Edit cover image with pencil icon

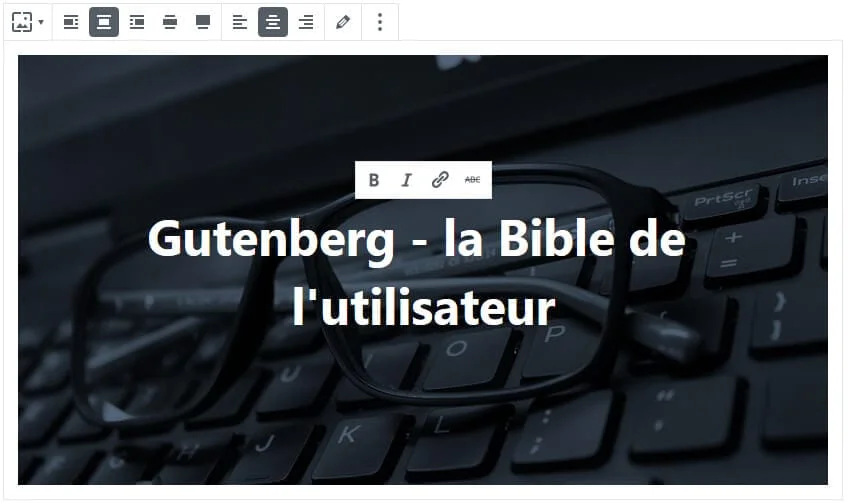coord(343,22)
